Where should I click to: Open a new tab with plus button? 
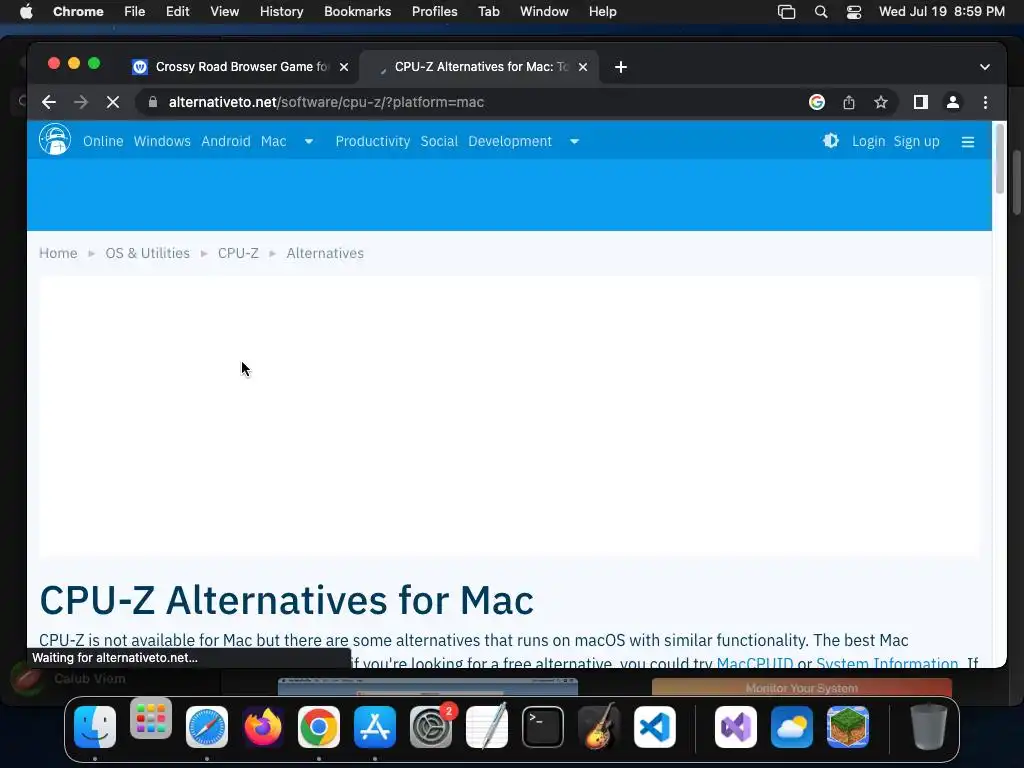click(620, 67)
